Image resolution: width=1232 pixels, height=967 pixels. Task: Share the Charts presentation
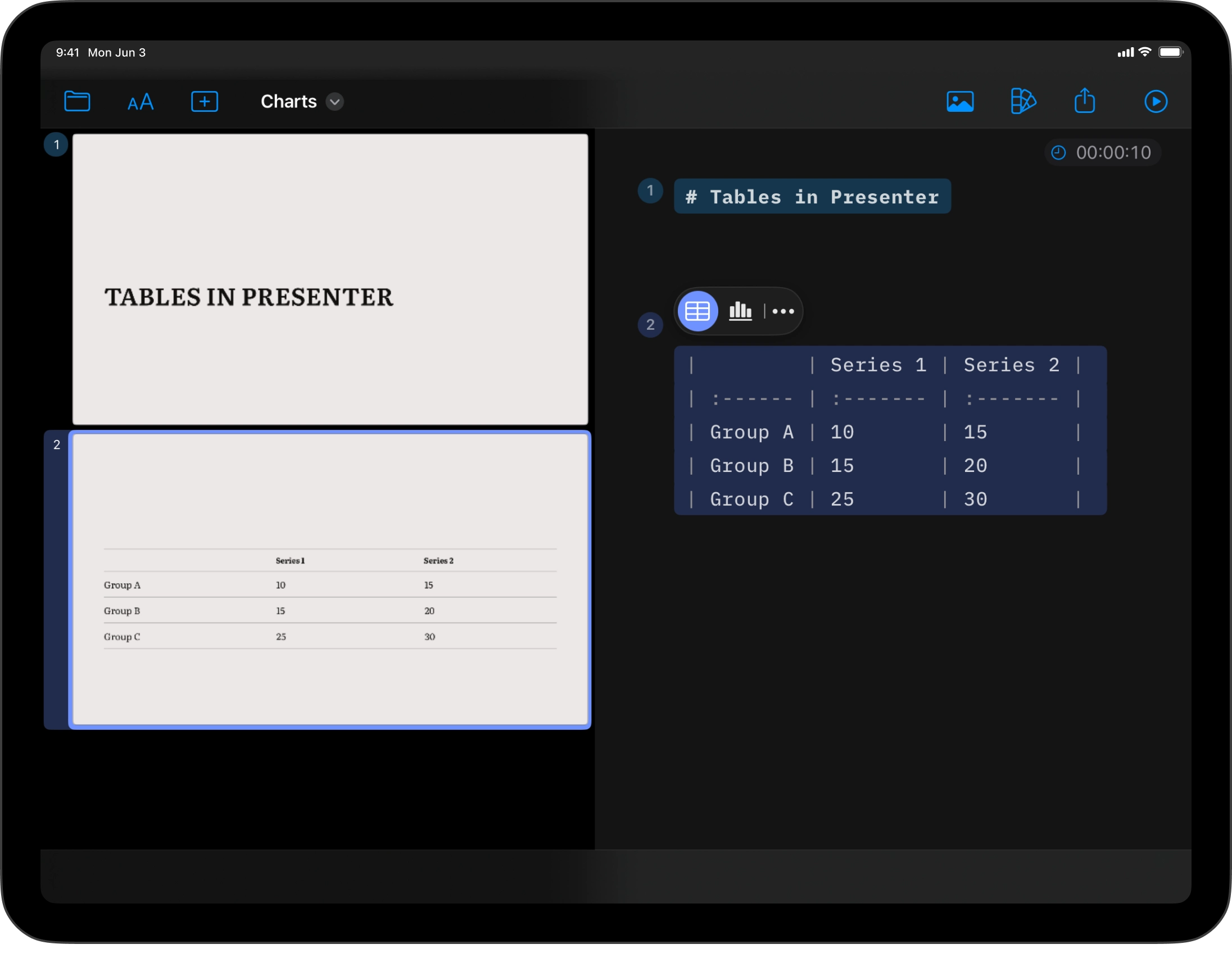tap(1085, 101)
